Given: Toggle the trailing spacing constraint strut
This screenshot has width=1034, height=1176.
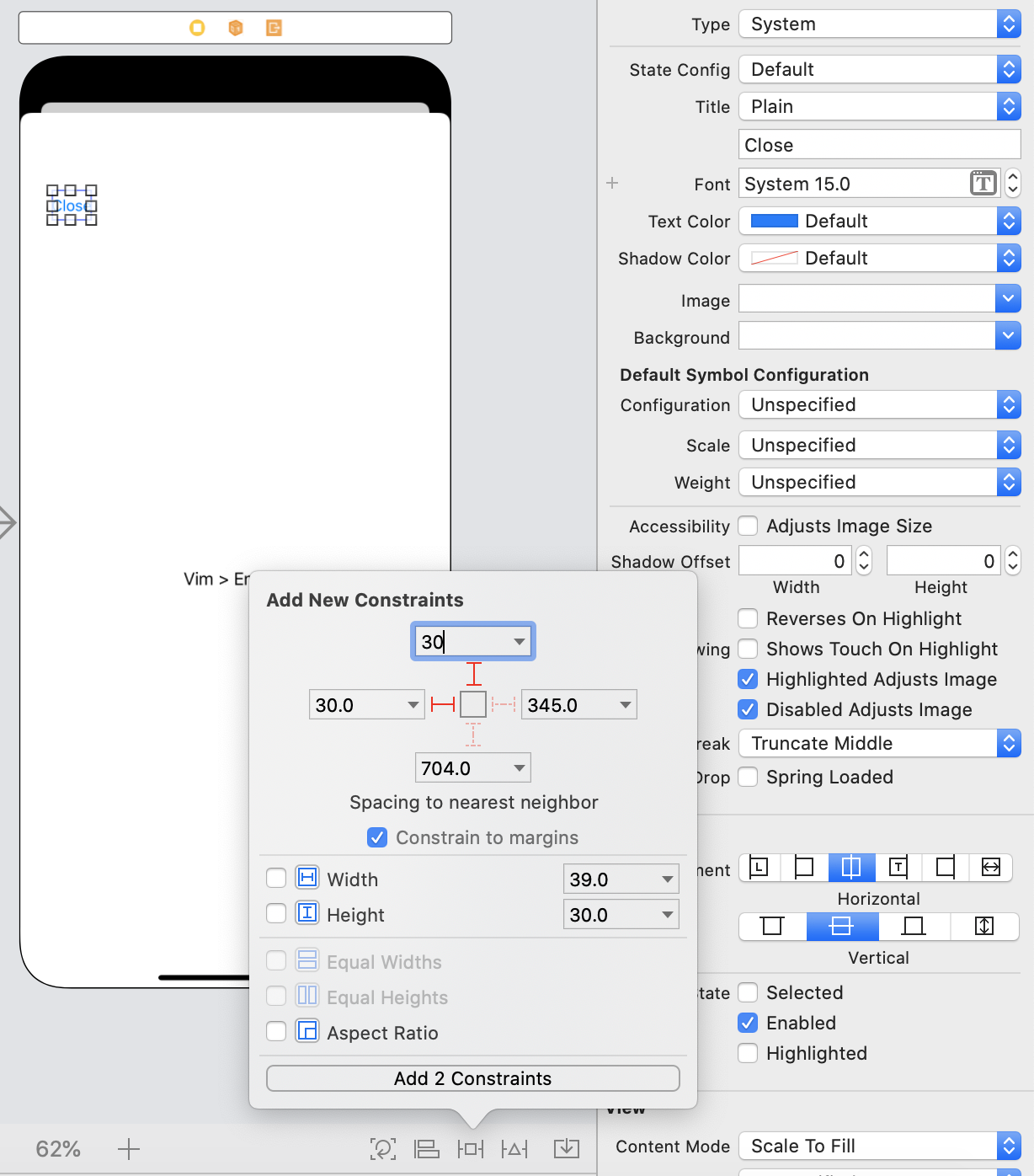Looking at the screenshot, I should 504,704.
